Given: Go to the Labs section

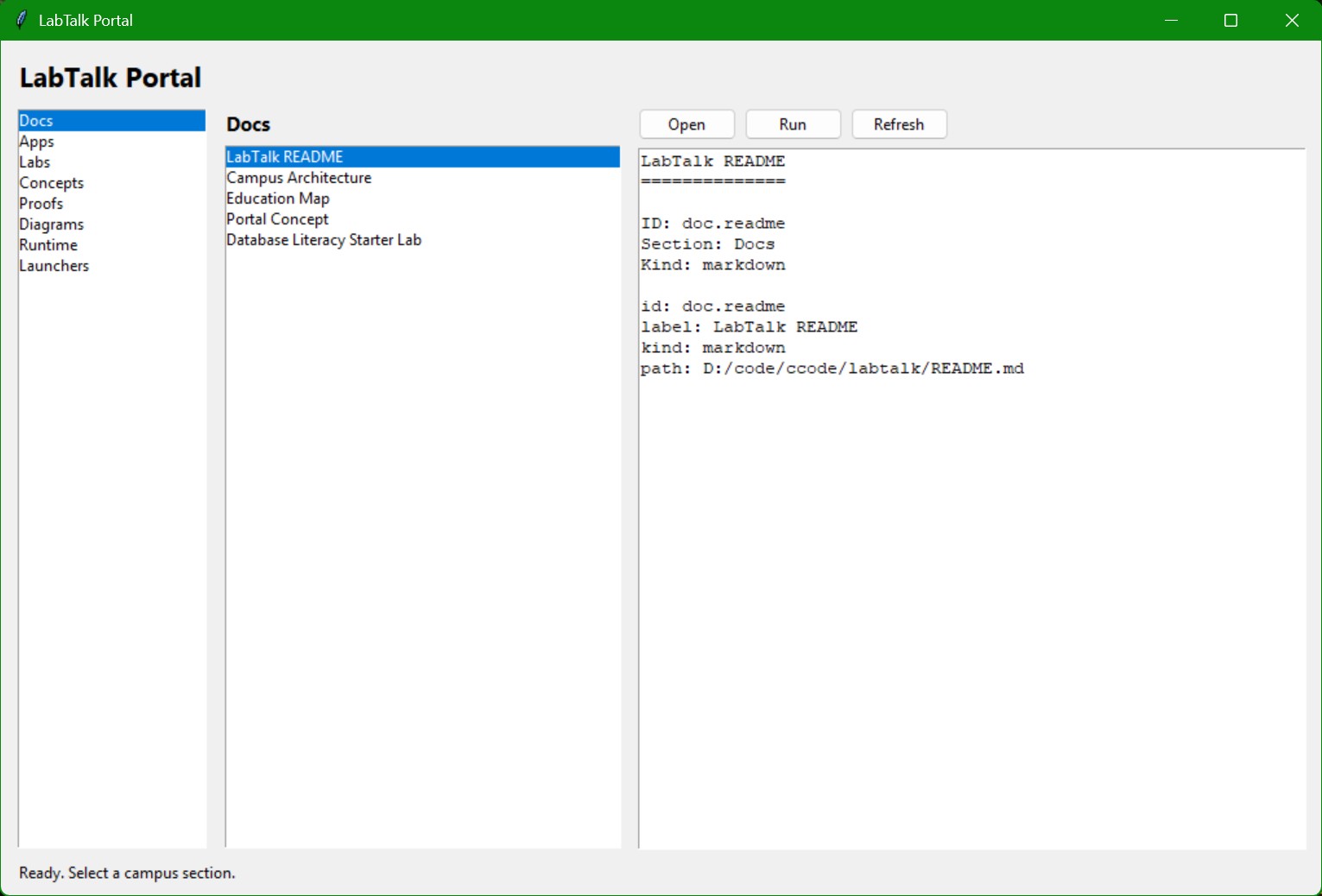Looking at the screenshot, I should coord(111,162).
